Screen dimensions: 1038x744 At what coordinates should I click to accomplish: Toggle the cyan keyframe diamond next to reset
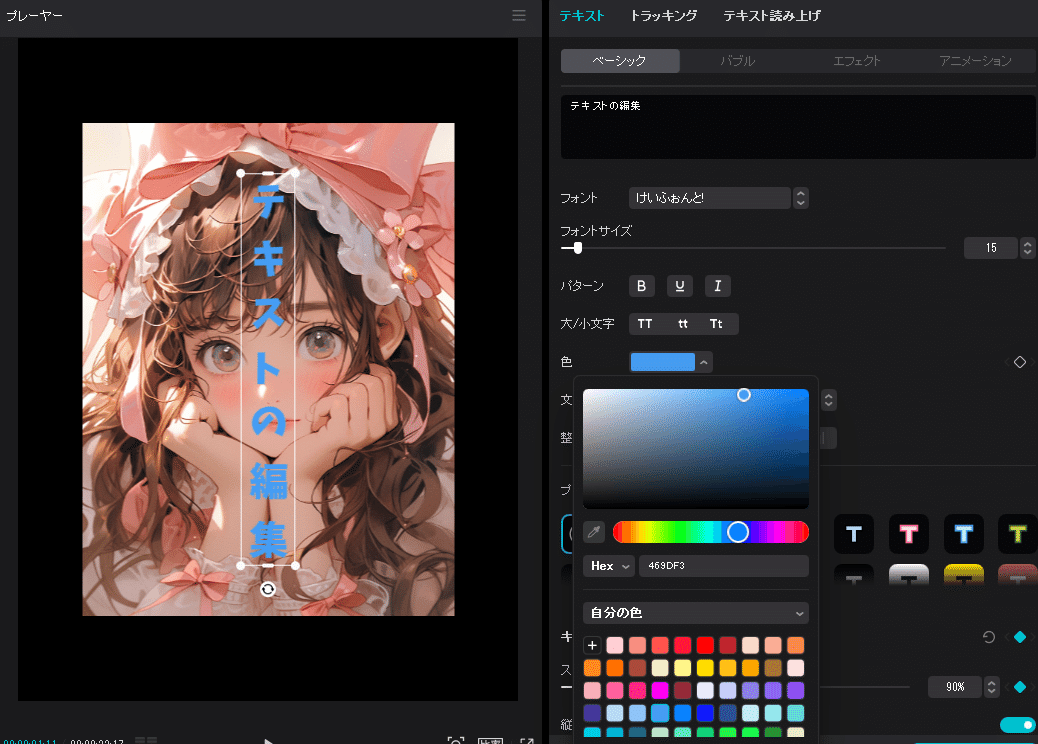pos(1019,637)
